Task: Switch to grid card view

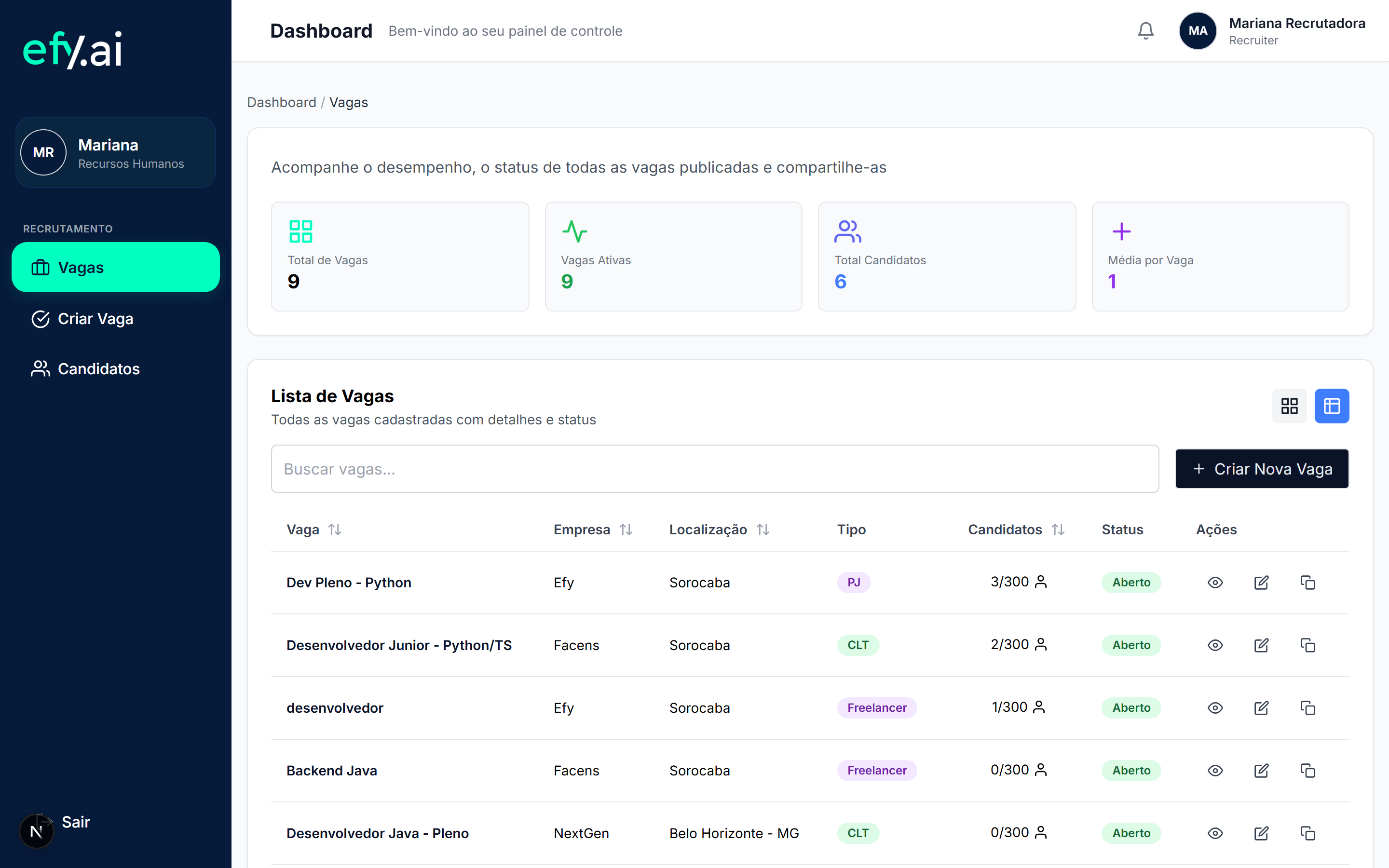Action: tap(1289, 406)
